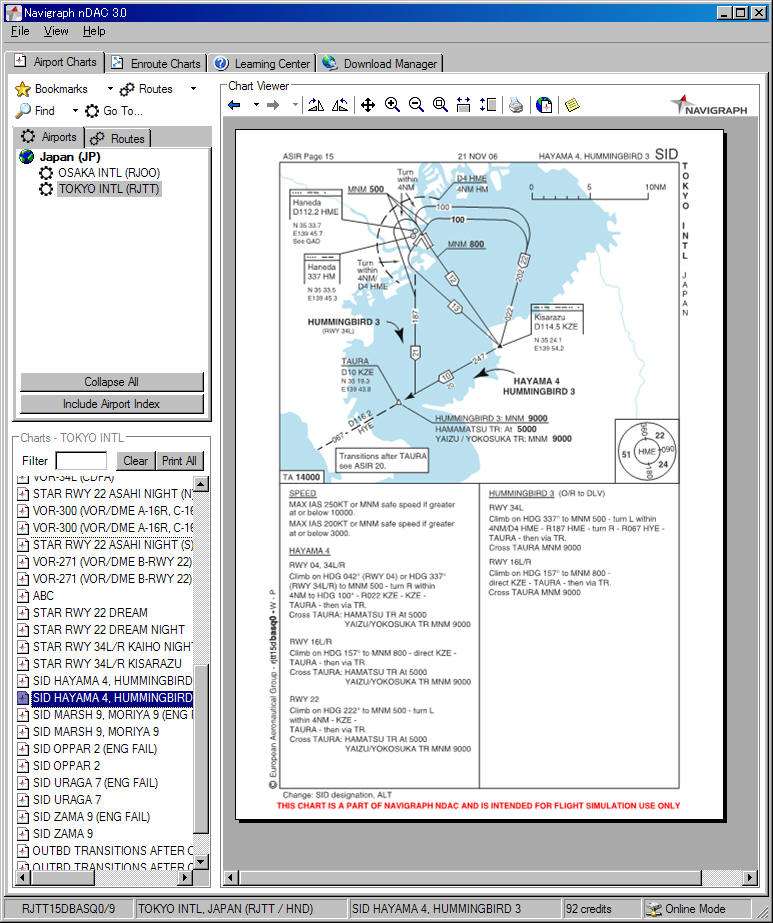
Task: Click the zoom in magnifier
Action: [x=392, y=105]
